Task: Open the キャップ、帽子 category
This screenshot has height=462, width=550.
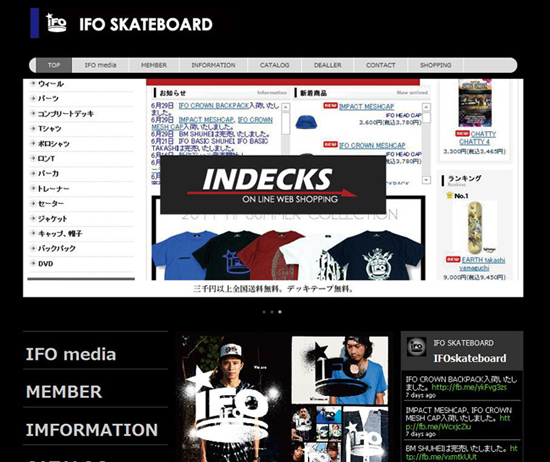Action: coord(60,234)
